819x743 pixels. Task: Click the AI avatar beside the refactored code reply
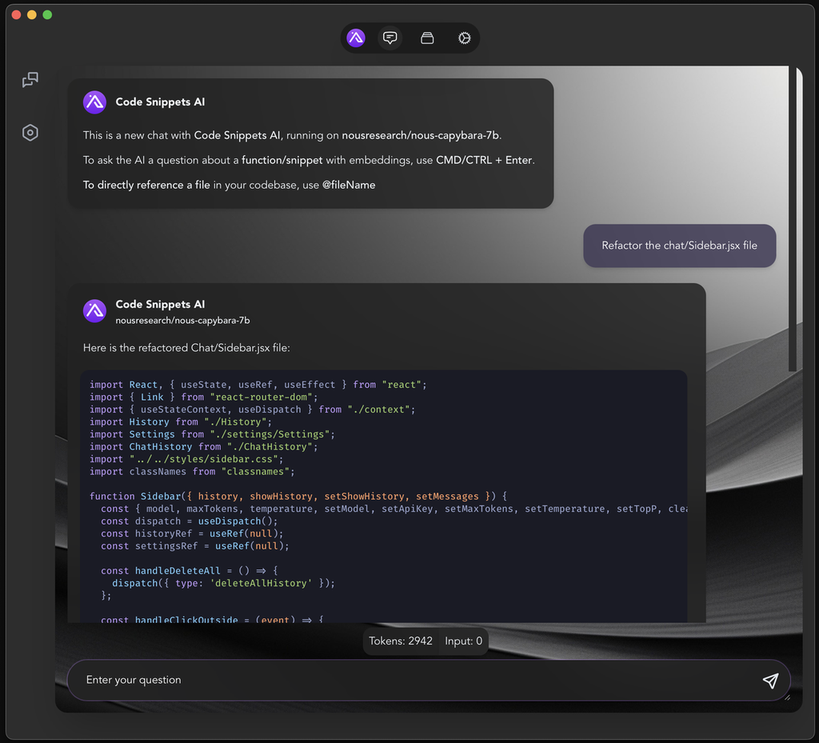pyautogui.click(x=94, y=311)
